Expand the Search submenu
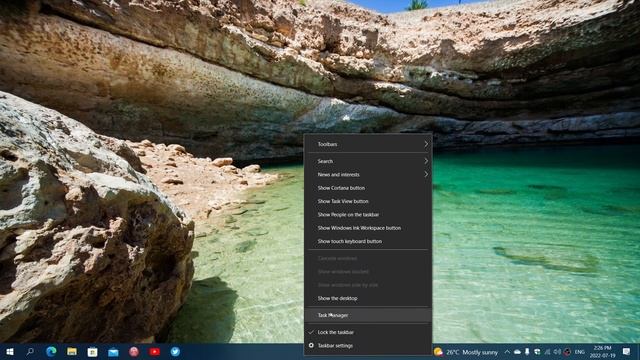Screen dimensions: 640x360 tap(368, 161)
